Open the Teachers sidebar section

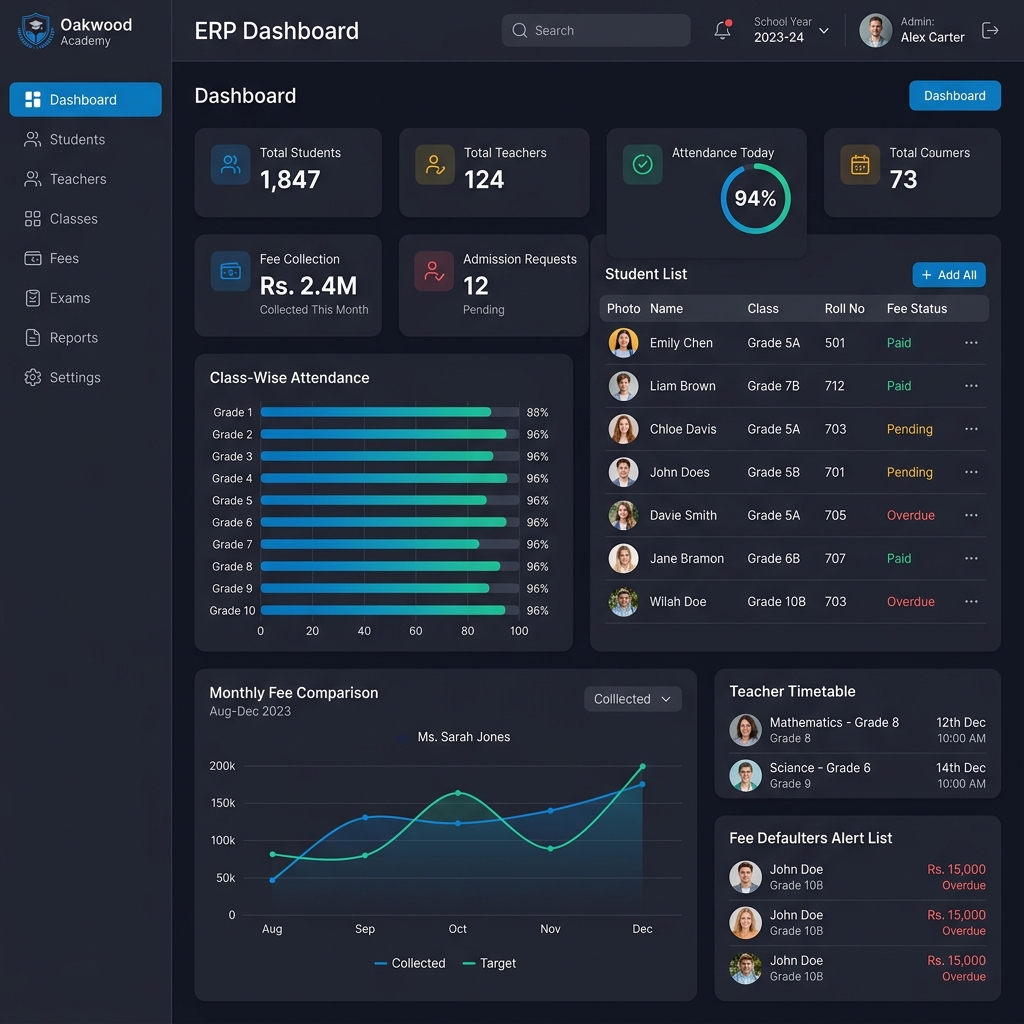point(86,179)
